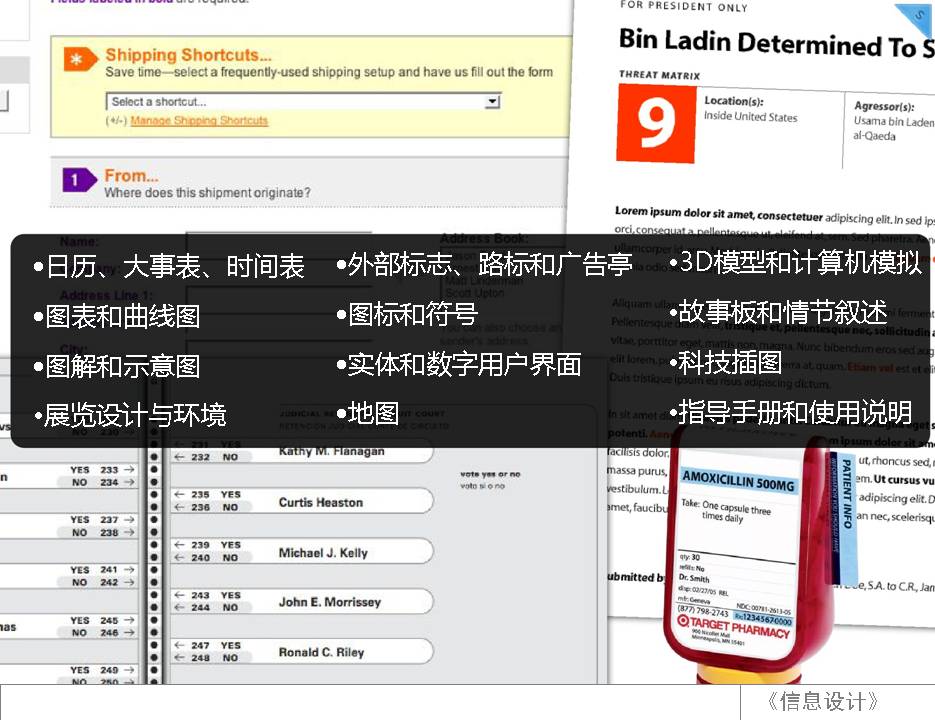This screenshot has height=720, width=935.
Task: Click the blue folded corner on the memo
Action: (x=916, y=16)
